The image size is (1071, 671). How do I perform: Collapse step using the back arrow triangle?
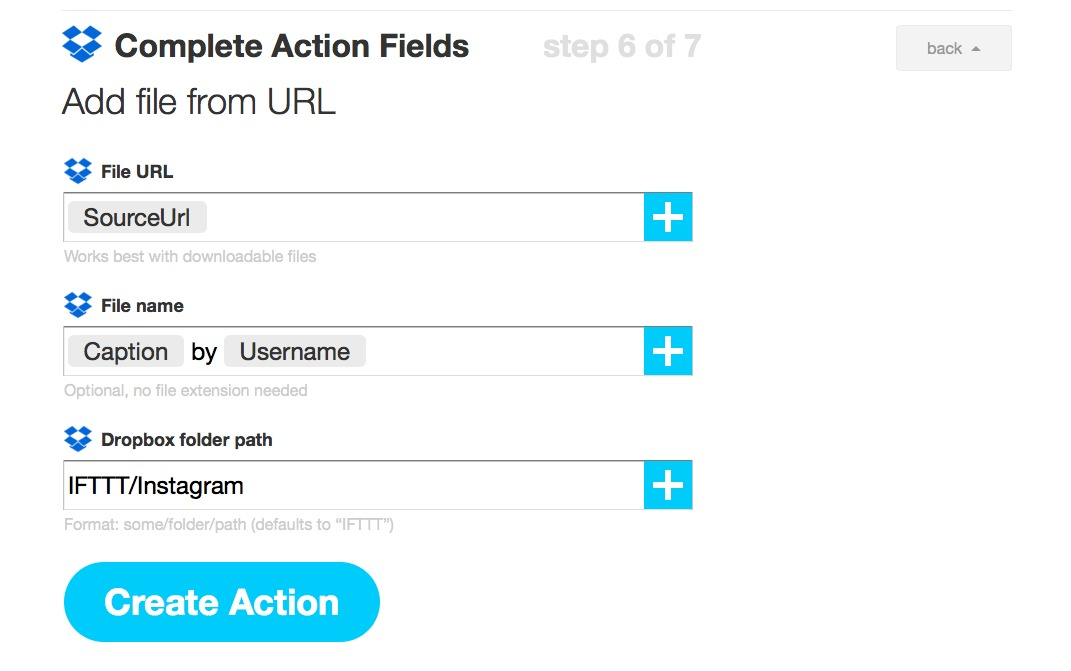pyautogui.click(x=976, y=49)
